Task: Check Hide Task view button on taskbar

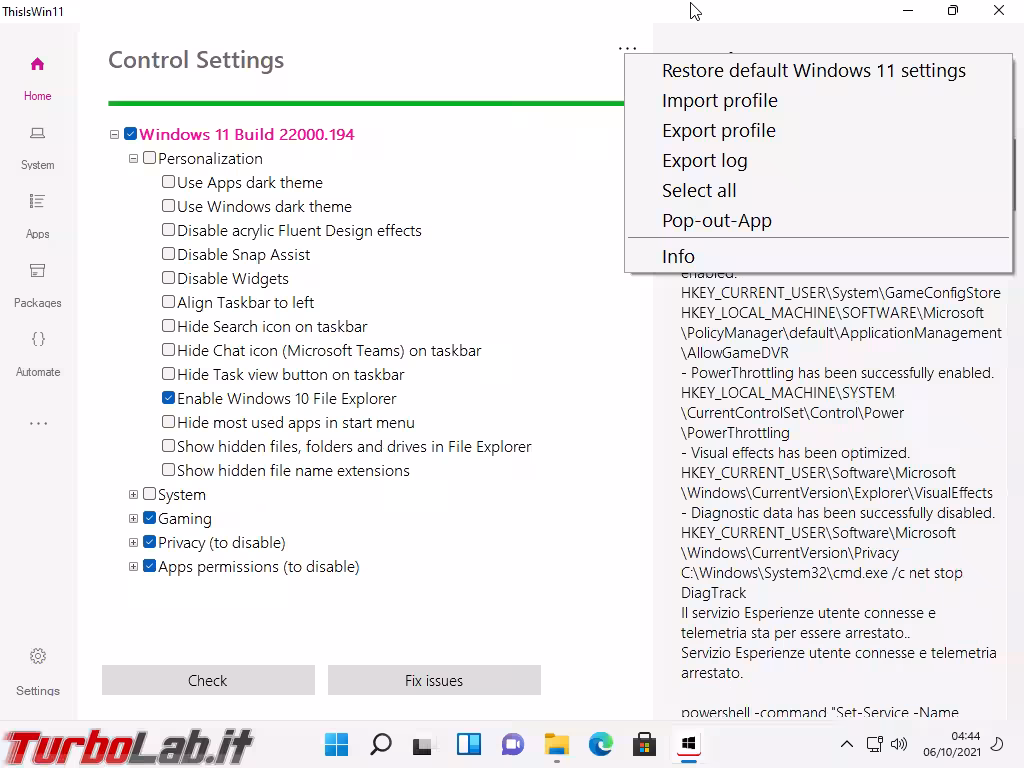Action: coord(168,374)
